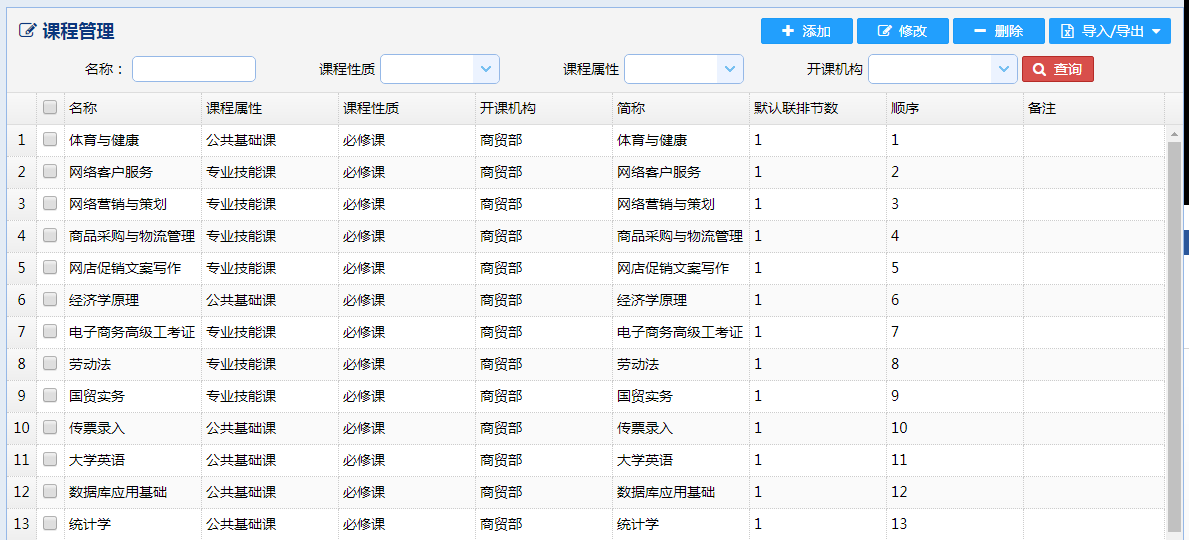Check the box for 网店促销文案写作 row

pyautogui.click(x=50, y=268)
